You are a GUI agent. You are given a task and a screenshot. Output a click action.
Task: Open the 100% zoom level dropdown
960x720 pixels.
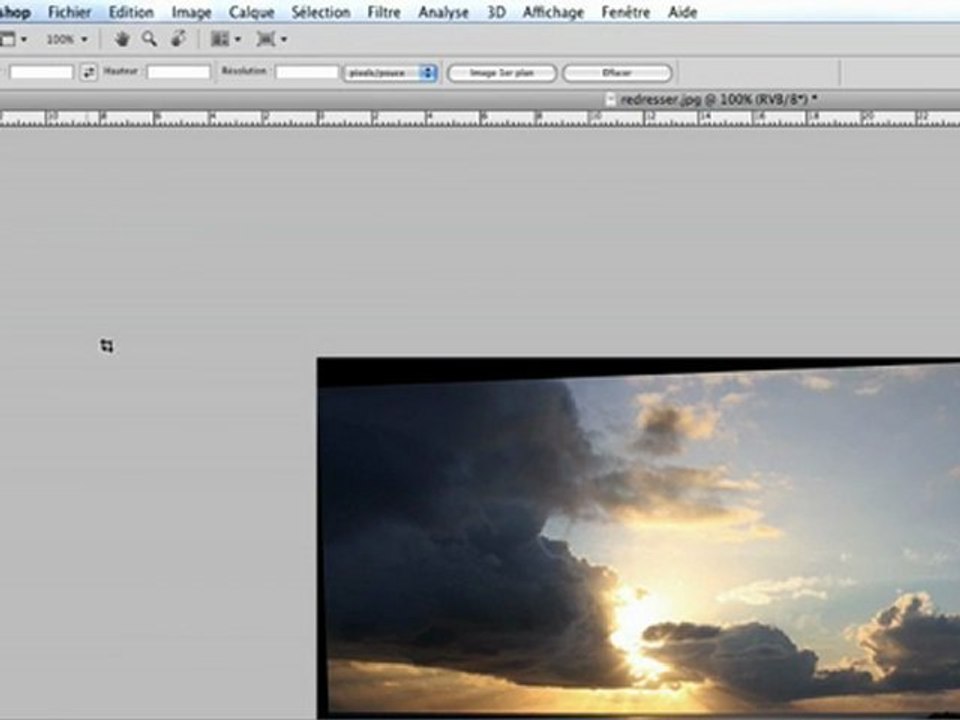(67, 40)
